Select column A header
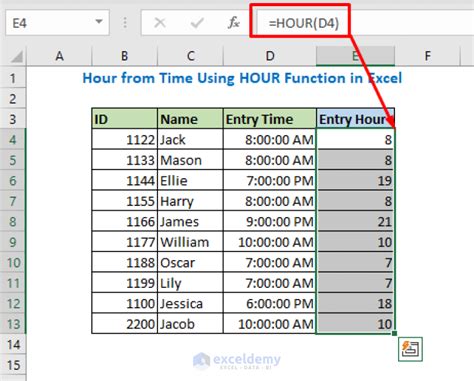 [x=59, y=56]
